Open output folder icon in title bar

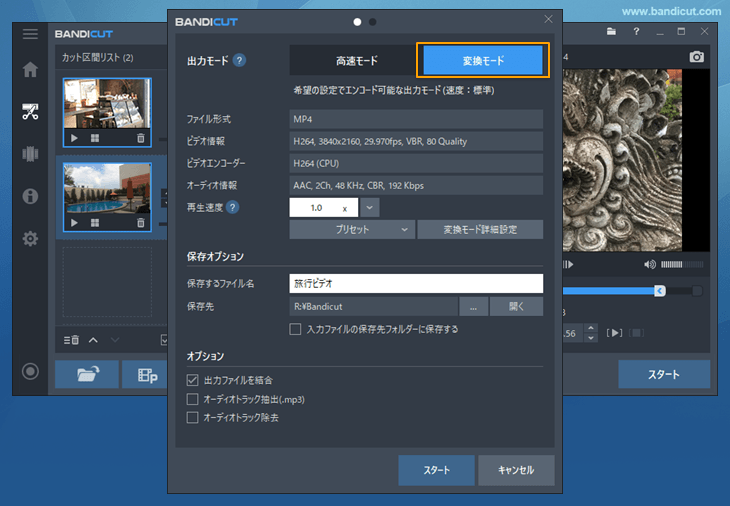point(611,32)
